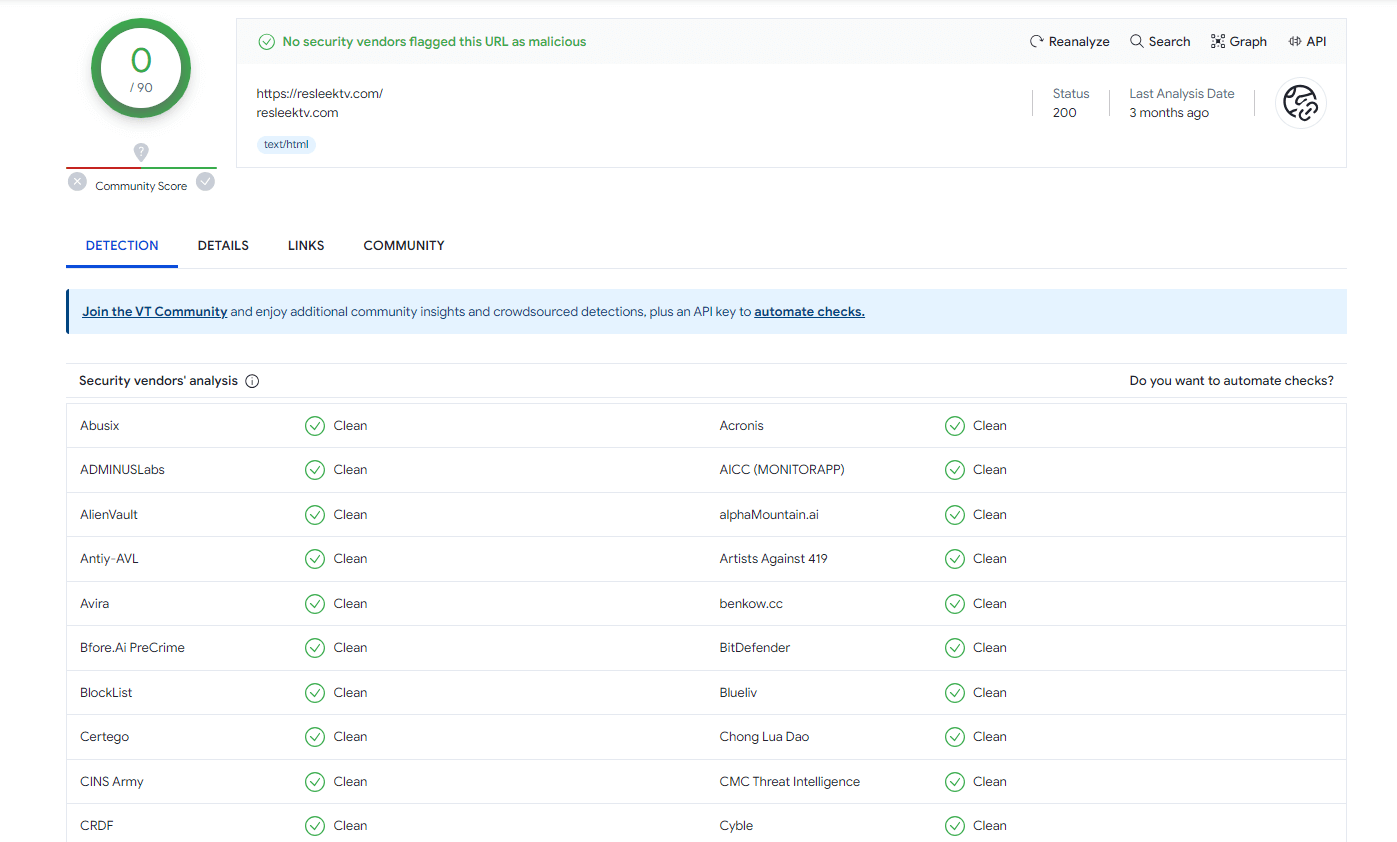The width and height of the screenshot is (1397, 842).
Task: Click the Clean check icon for CMC Threat Intelligence
Action: tap(955, 782)
